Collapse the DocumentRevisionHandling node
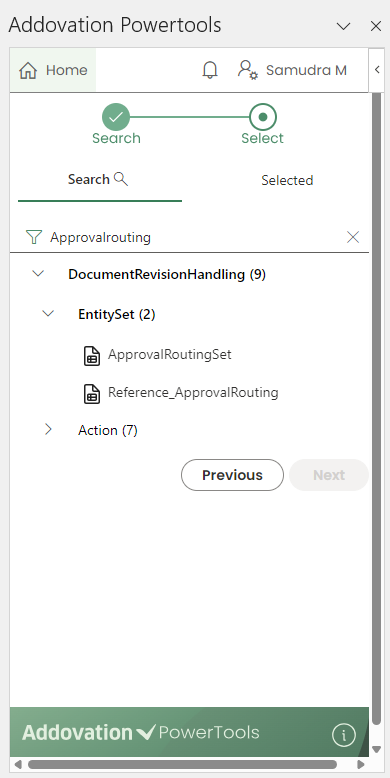The width and height of the screenshot is (390, 778). point(38,274)
